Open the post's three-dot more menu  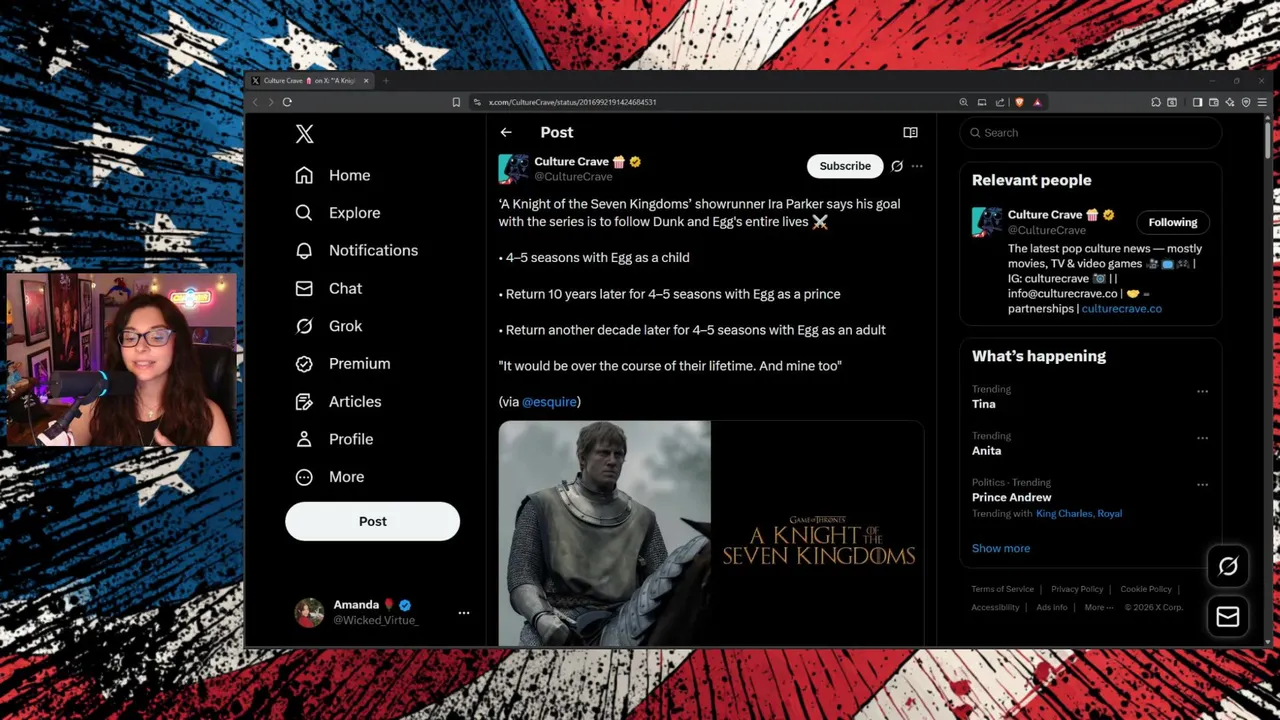[917, 166]
